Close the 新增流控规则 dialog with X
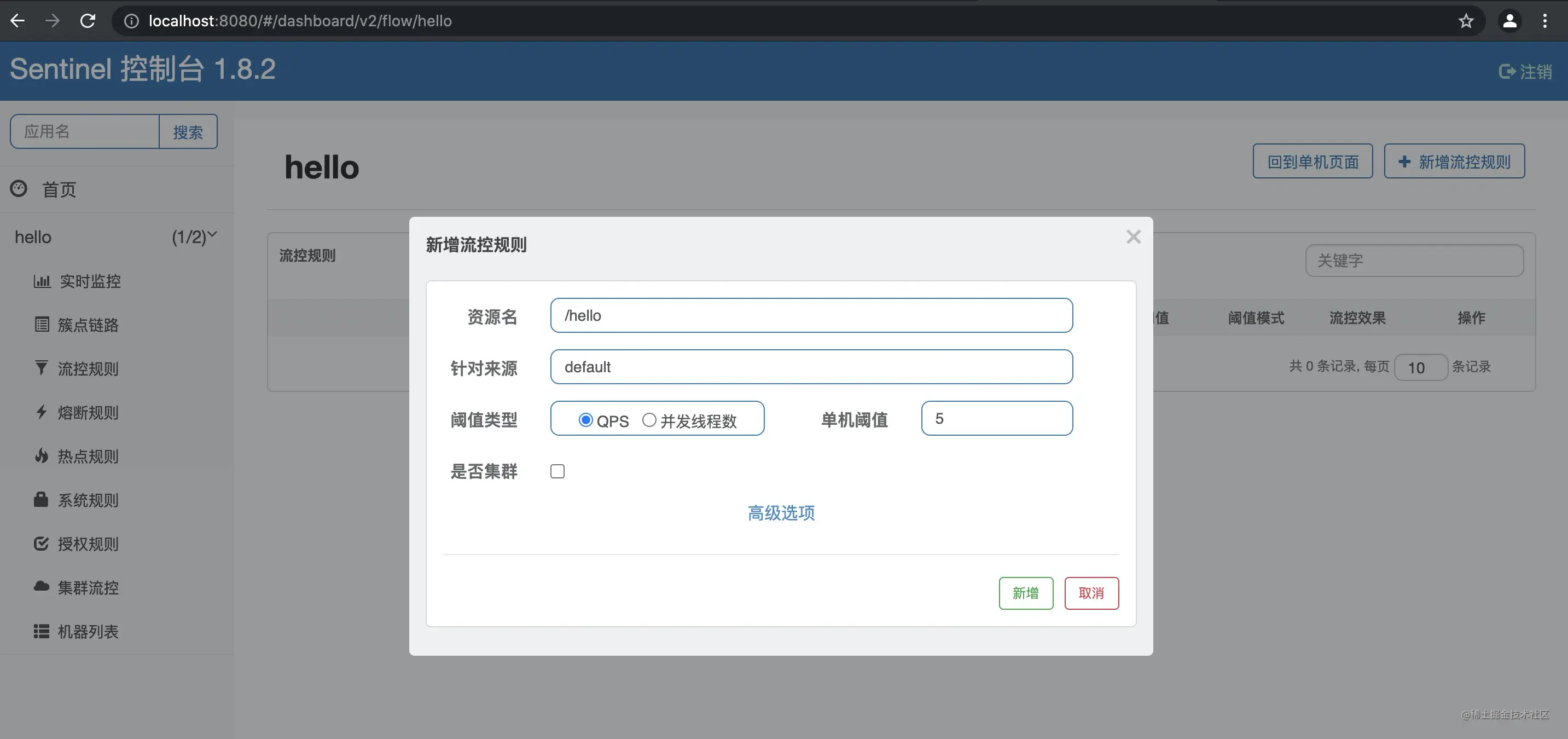This screenshot has height=739, width=1568. (x=1134, y=236)
